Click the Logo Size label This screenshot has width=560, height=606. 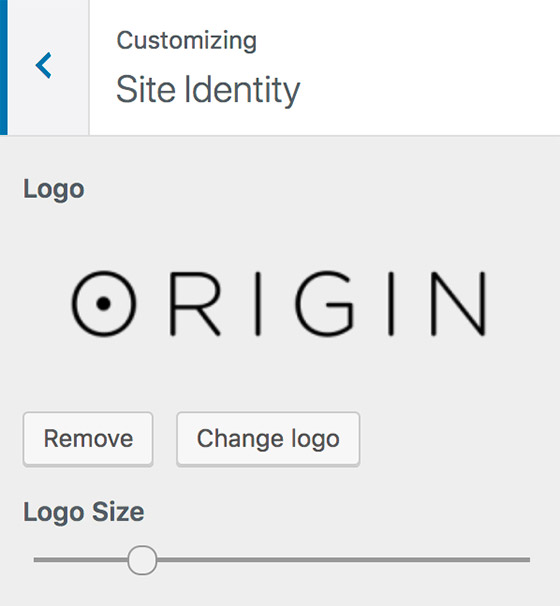(84, 512)
